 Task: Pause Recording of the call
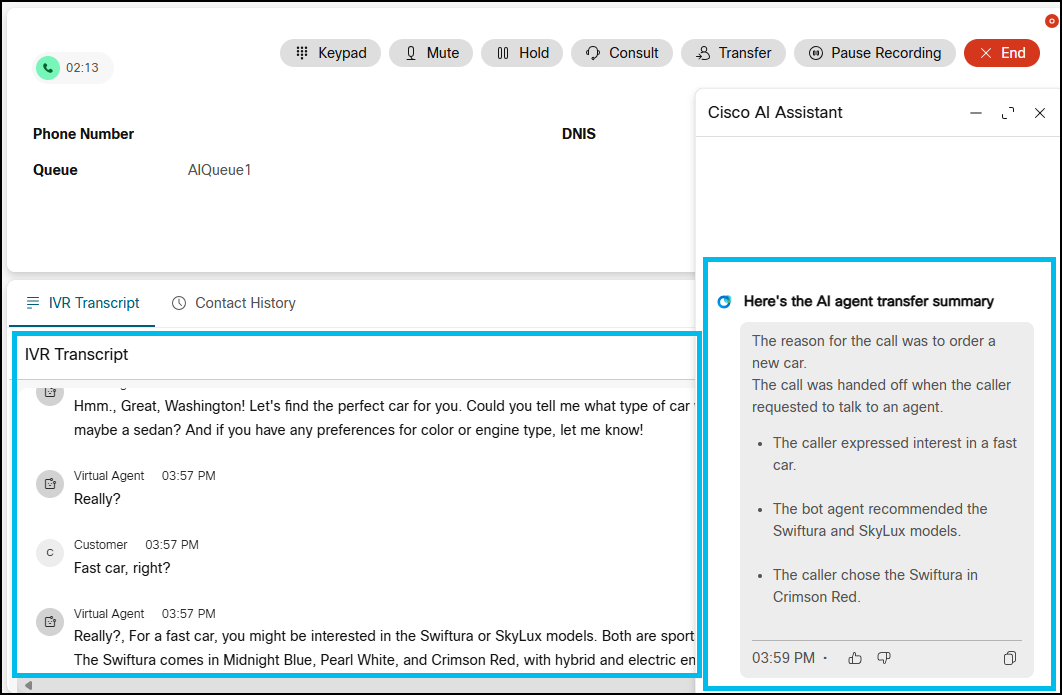pyautogui.click(x=874, y=53)
